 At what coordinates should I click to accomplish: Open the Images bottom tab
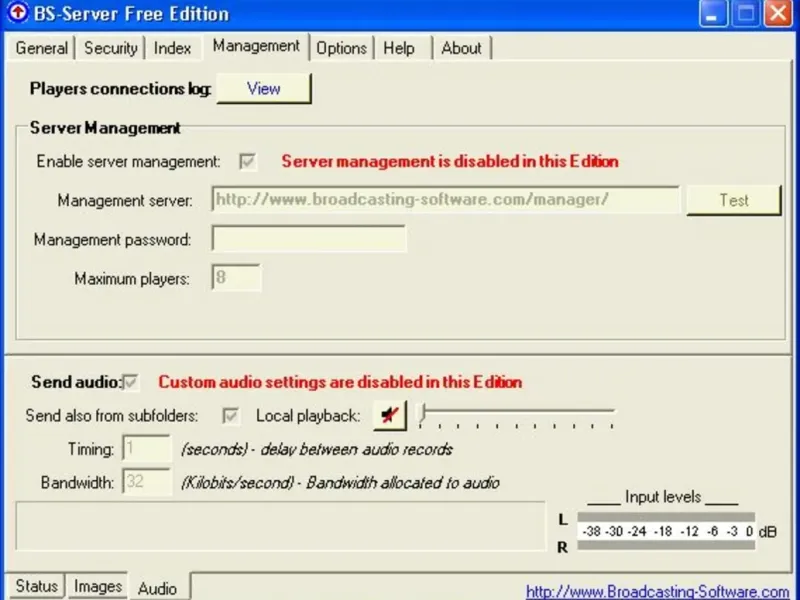[98, 586]
